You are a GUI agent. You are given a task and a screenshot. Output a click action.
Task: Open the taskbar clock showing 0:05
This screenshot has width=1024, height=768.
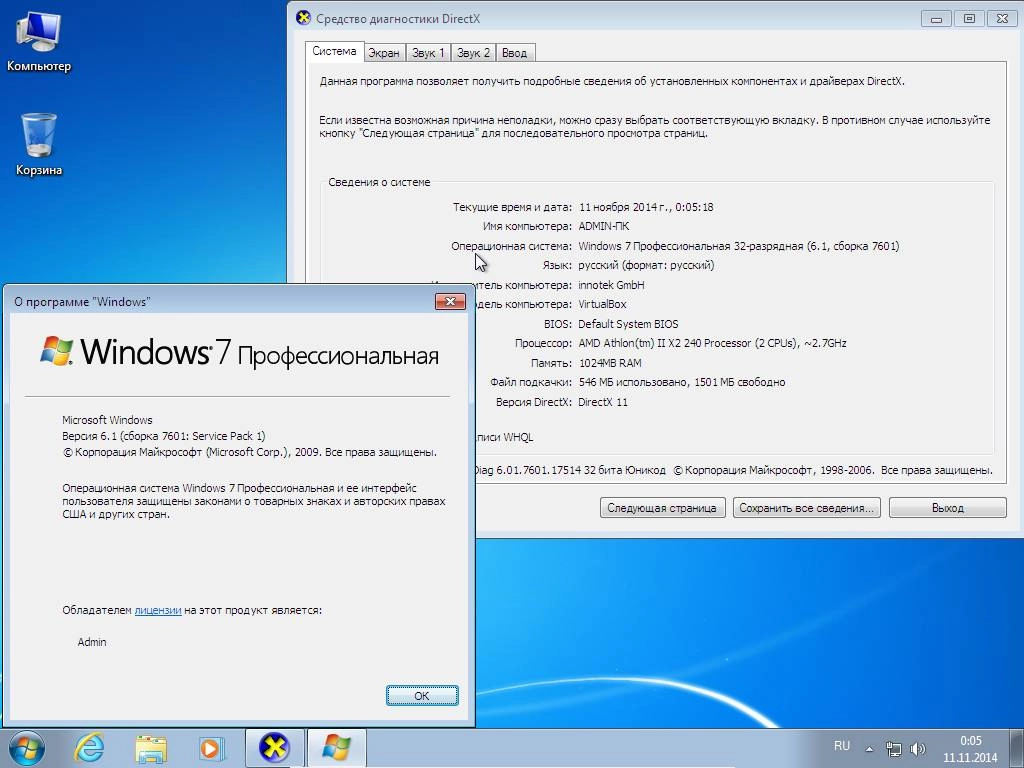[970, 749]
